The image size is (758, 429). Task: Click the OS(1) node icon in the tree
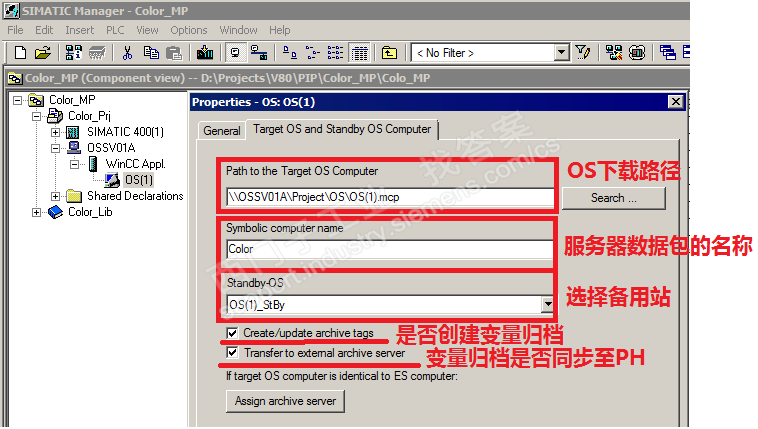(x=112, y=180)
